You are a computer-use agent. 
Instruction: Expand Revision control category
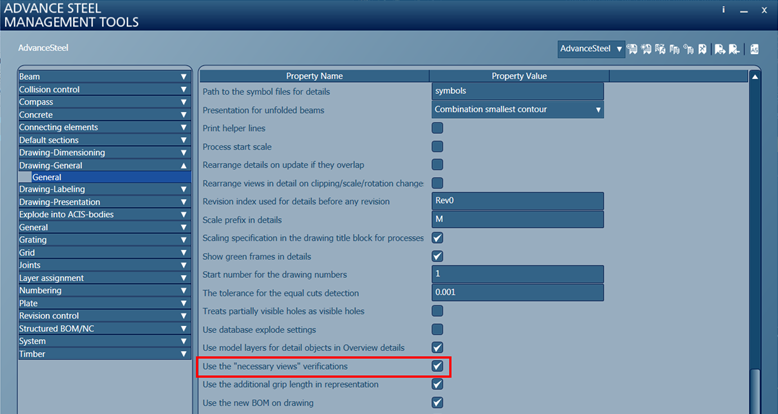(x=105, y=316)
